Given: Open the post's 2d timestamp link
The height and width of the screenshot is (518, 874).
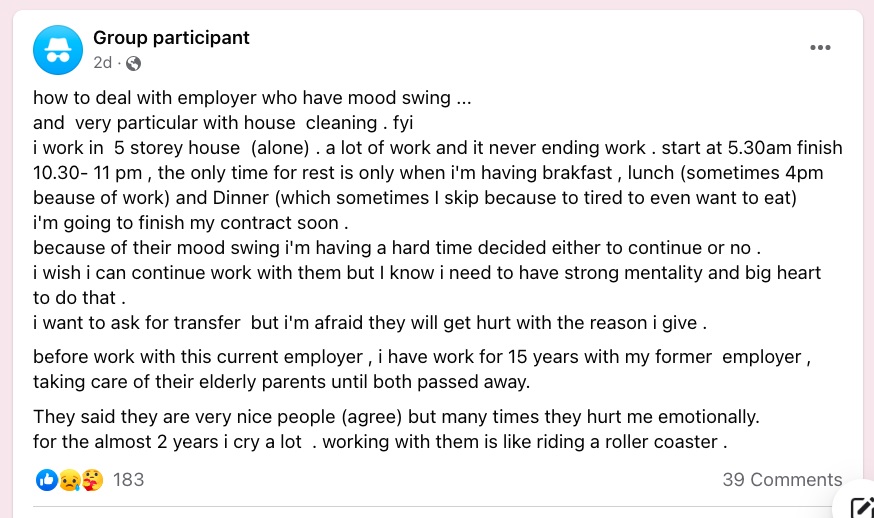Looking at the screenshot, I should pyautogui.click(x=103, y=62).
